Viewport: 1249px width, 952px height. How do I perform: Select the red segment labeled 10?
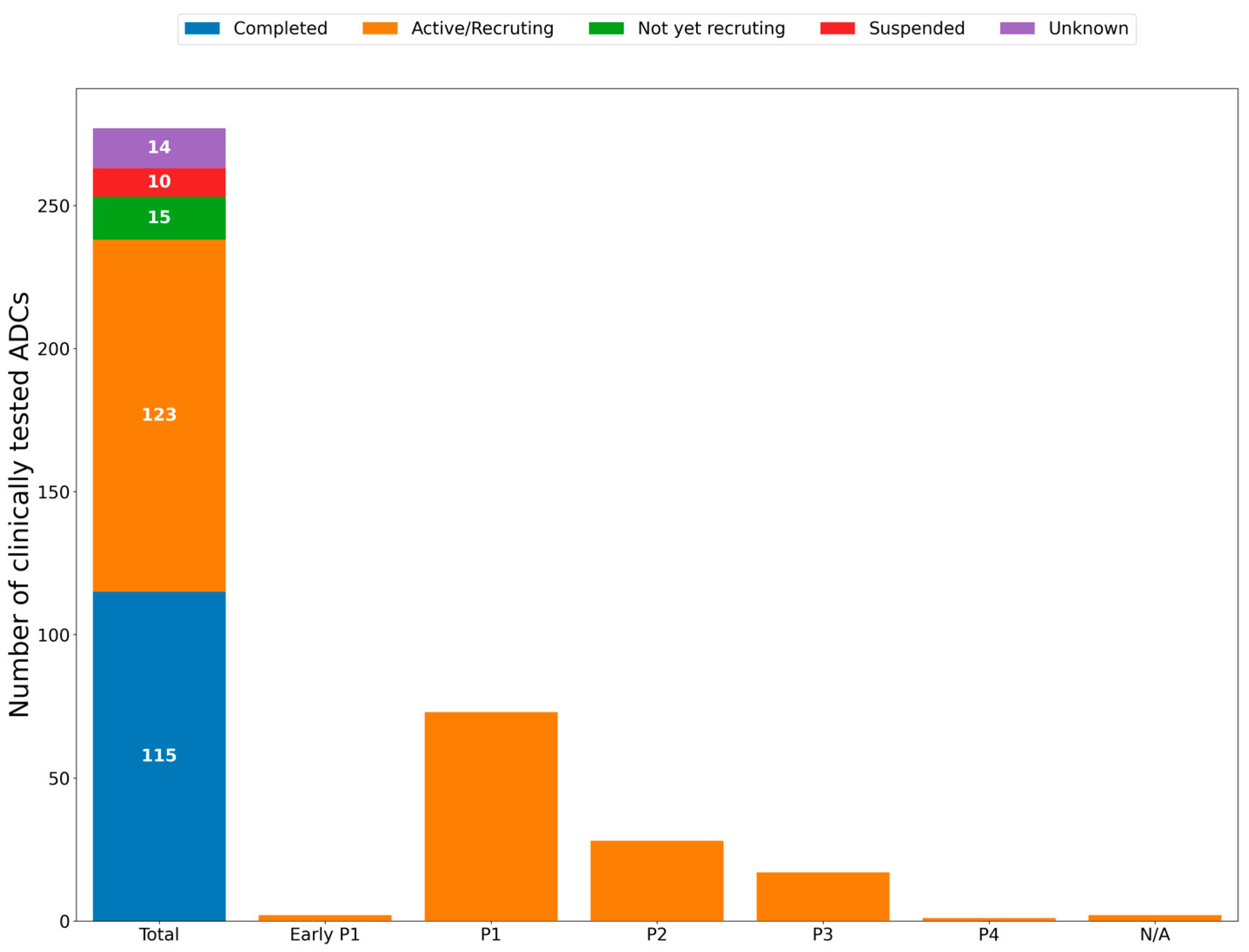click(x=159, y=182)
